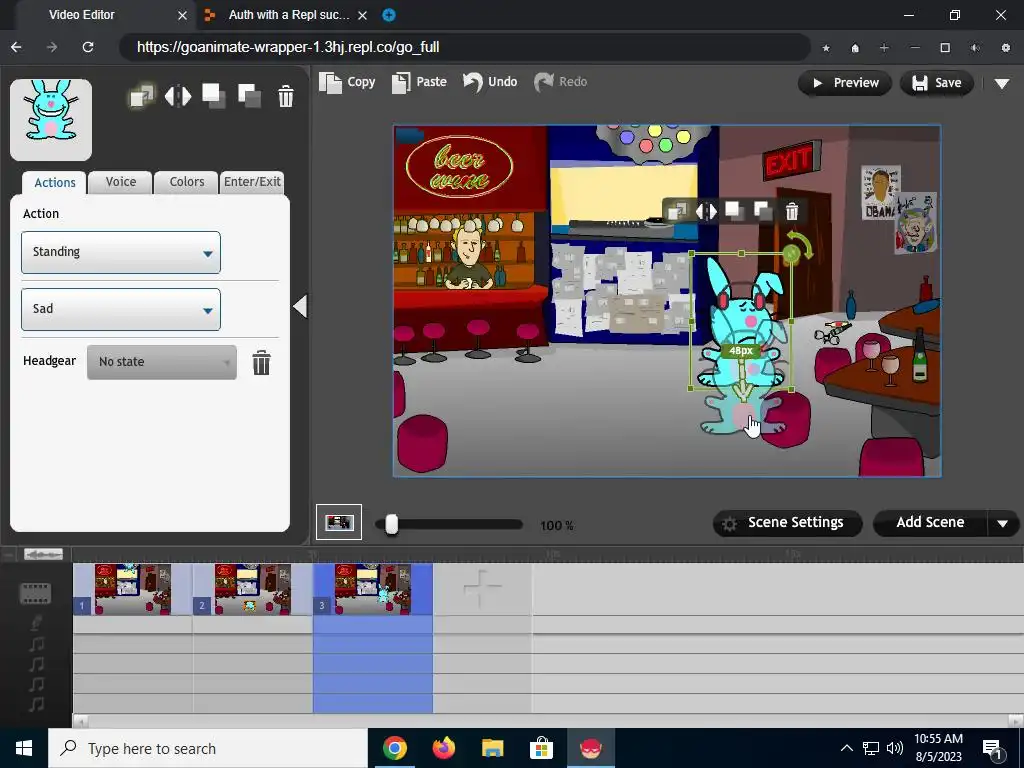
Task: Click floating send-backward icon above rabbit
Action: (x=763, y=210)
